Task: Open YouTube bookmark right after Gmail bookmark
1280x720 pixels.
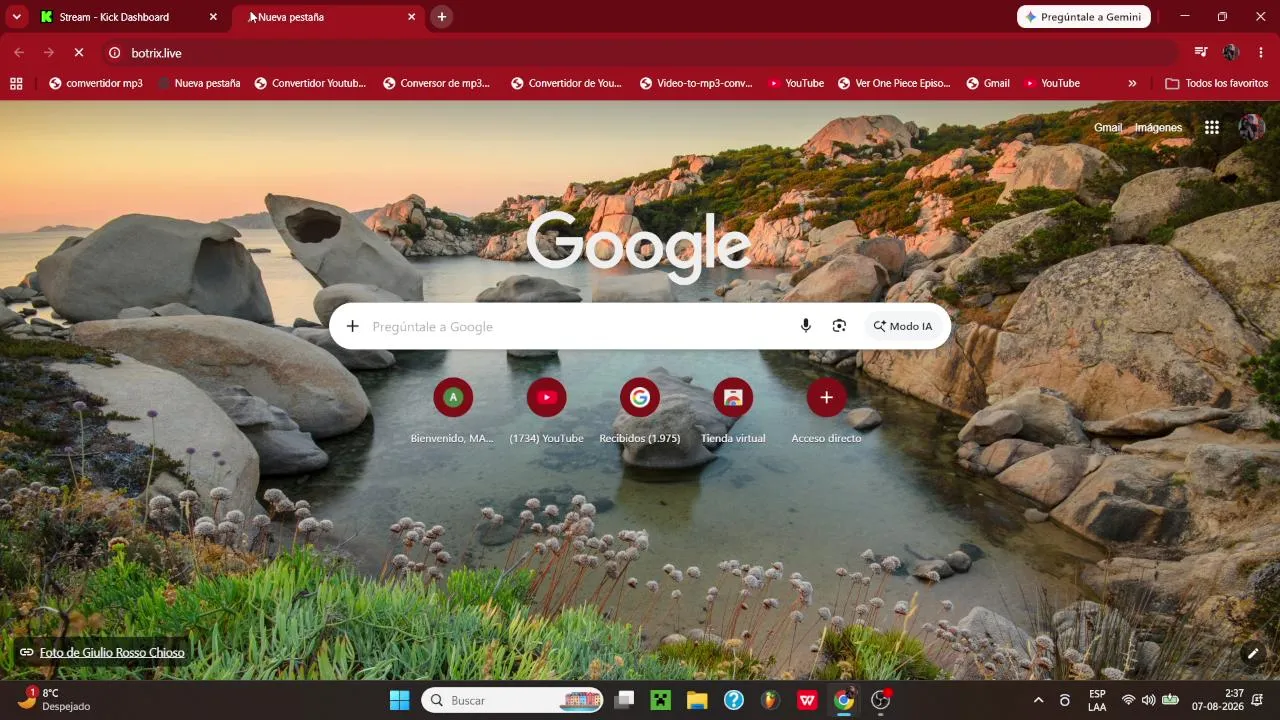Action: (x=1052, y=83)
